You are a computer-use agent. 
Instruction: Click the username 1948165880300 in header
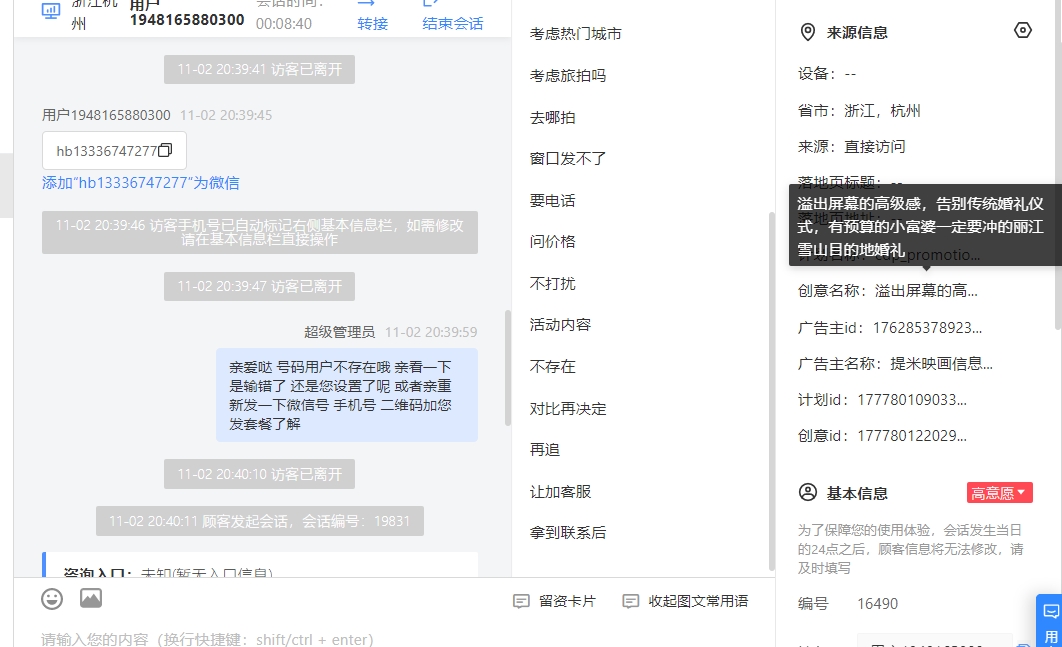(187, 20)
